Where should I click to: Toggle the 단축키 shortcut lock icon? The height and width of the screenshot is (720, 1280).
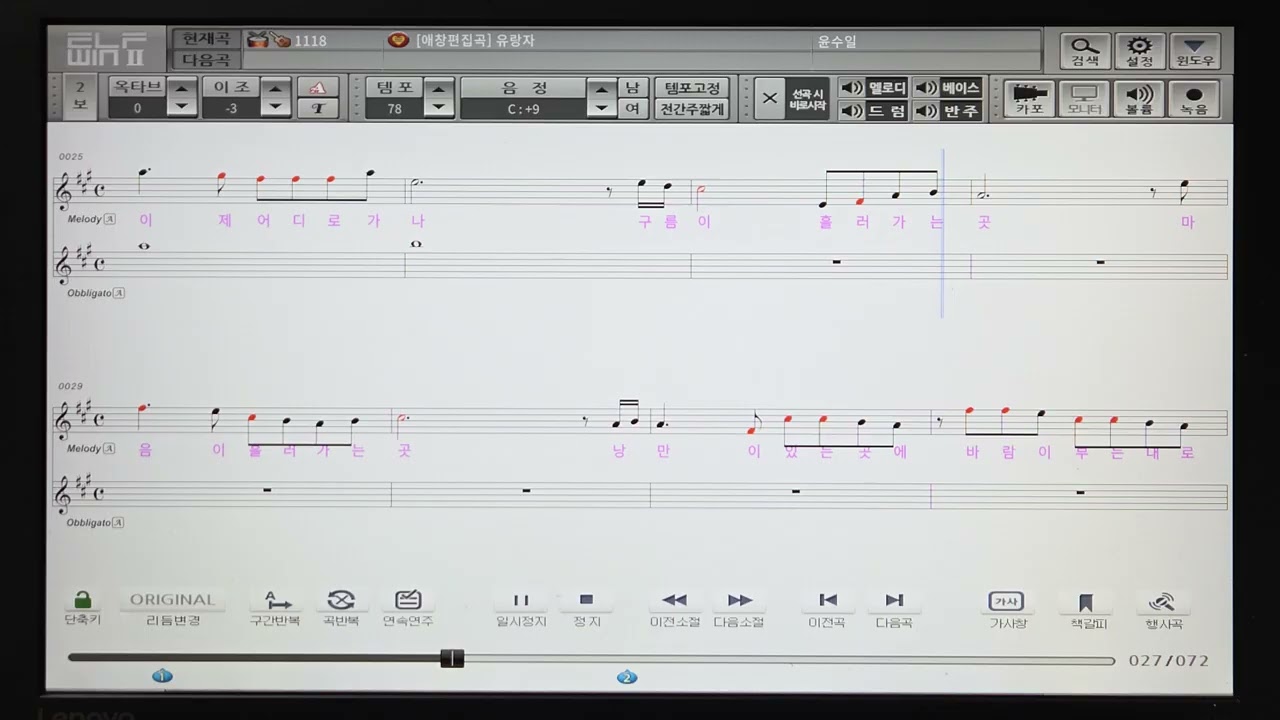(83, 607)
